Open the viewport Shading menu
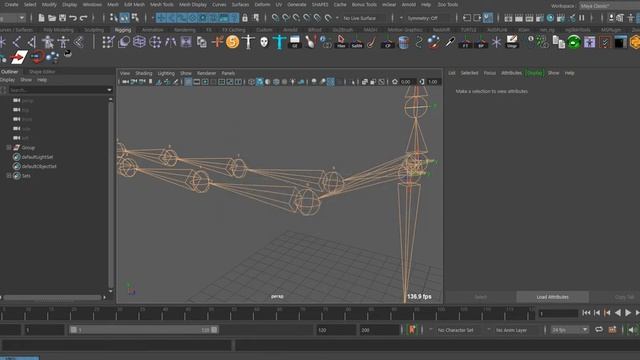 pyautogui.click(x=144, y=73)
